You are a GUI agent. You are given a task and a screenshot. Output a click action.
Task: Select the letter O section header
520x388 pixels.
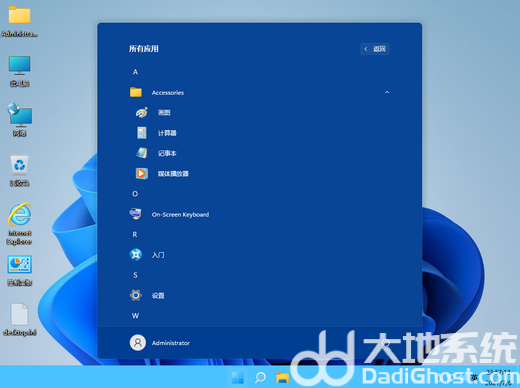(x=135, y=194)
